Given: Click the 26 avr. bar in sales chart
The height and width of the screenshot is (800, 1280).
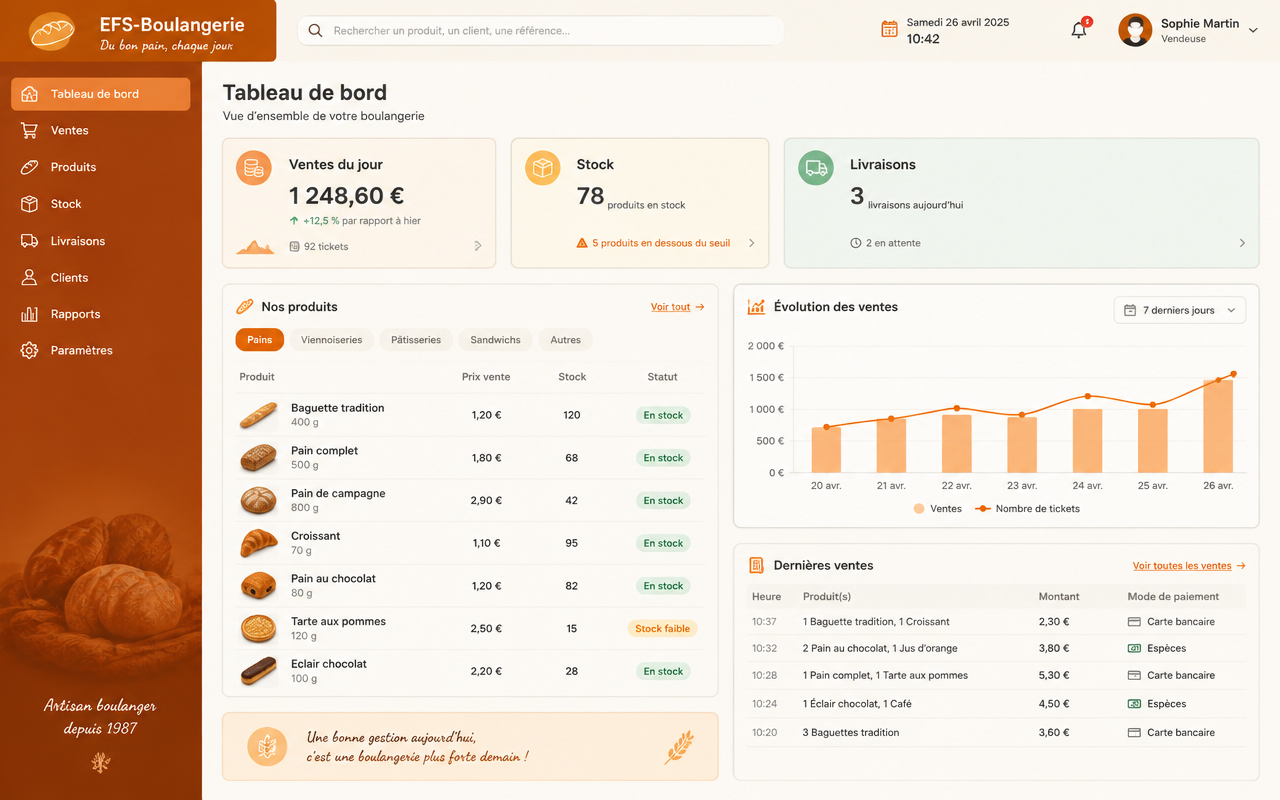Looking at the screenshot, I should pos(1218,426).
